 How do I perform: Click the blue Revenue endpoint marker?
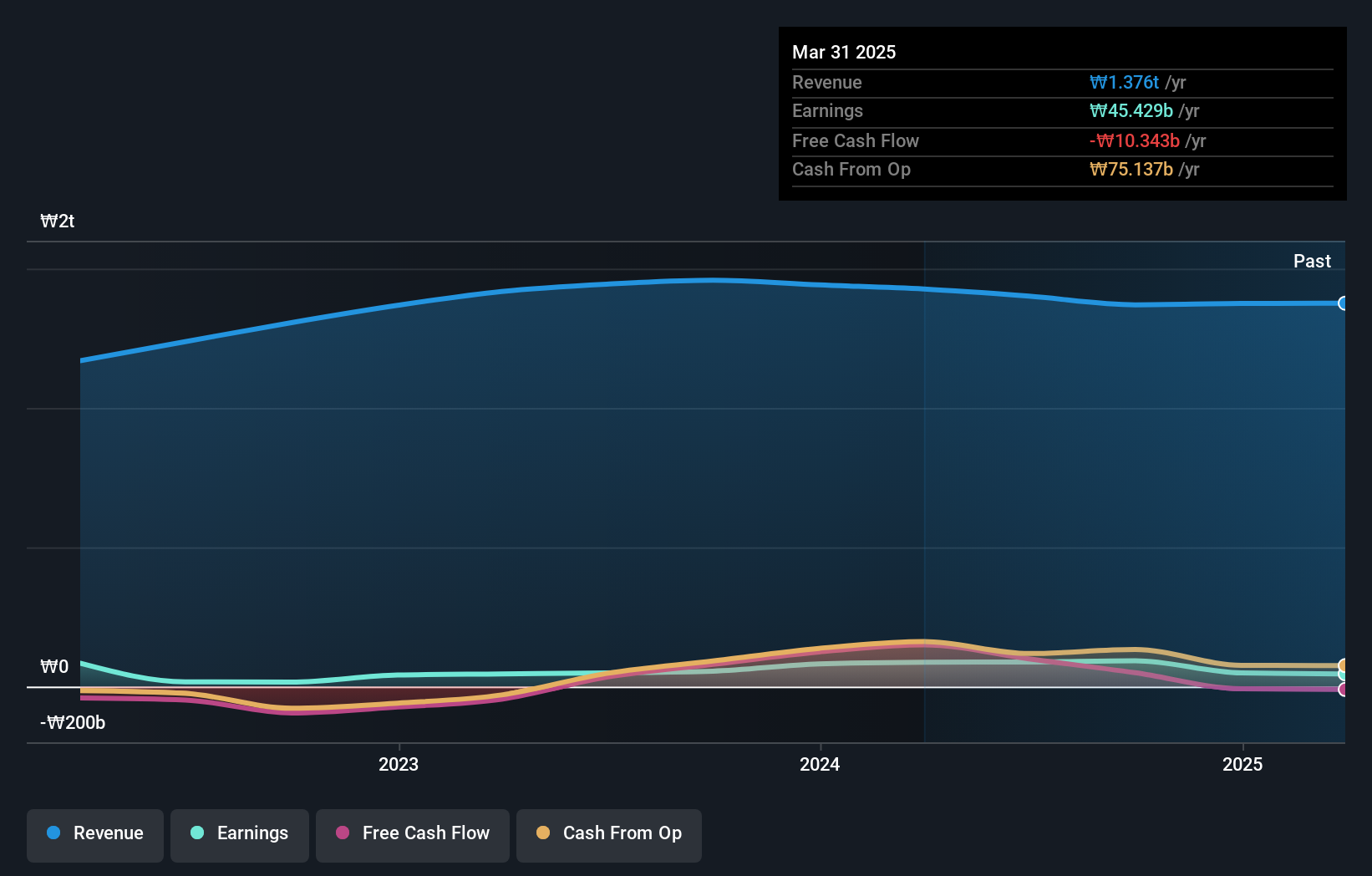pyautogui.click(x=1343, y=303)
